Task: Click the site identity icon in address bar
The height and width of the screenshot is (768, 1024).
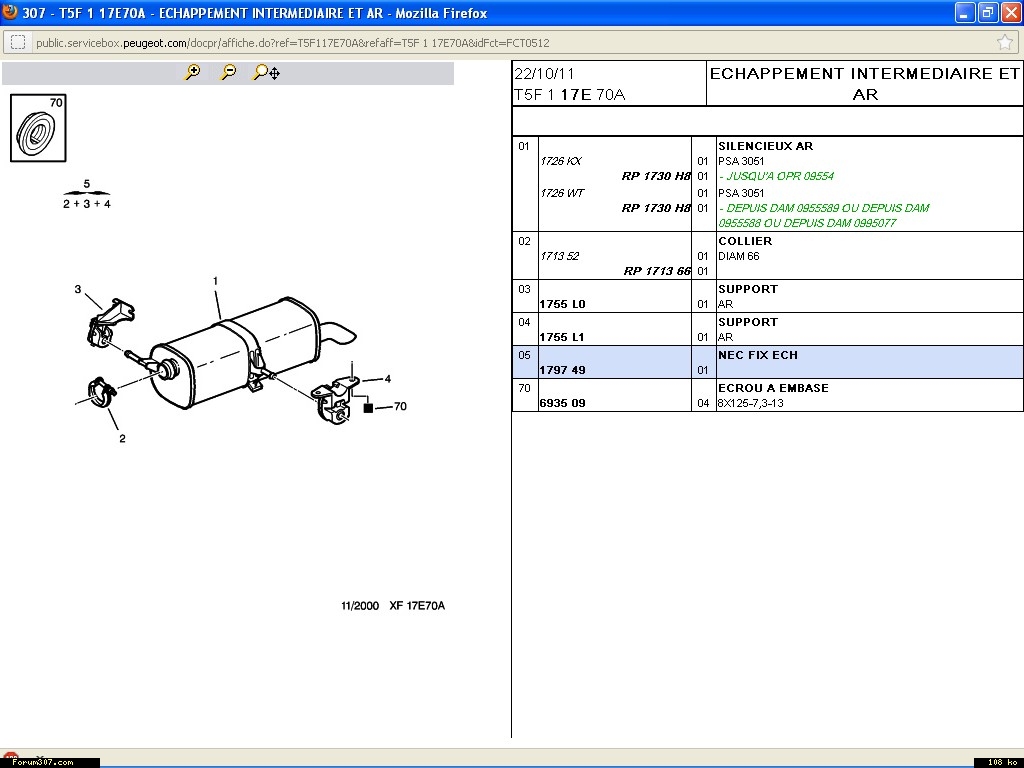Action: tap(17, 42)
